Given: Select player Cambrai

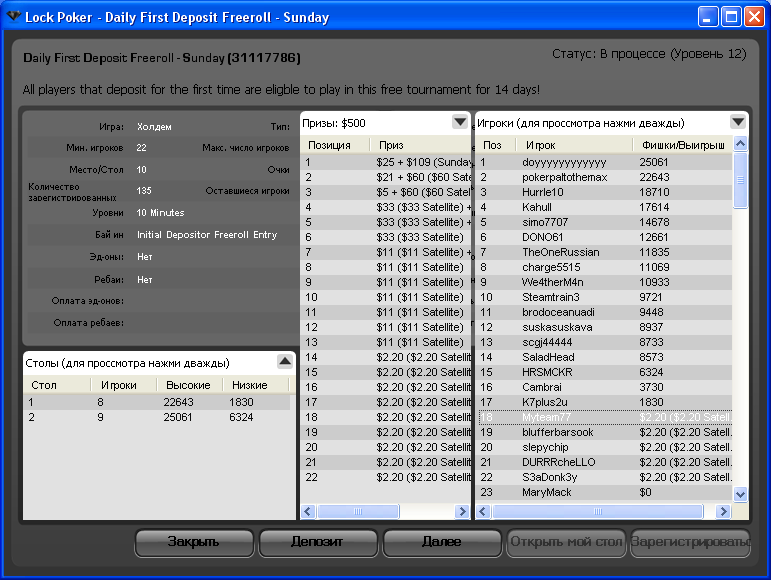Looking at the screenshot, I should (605, 387).
